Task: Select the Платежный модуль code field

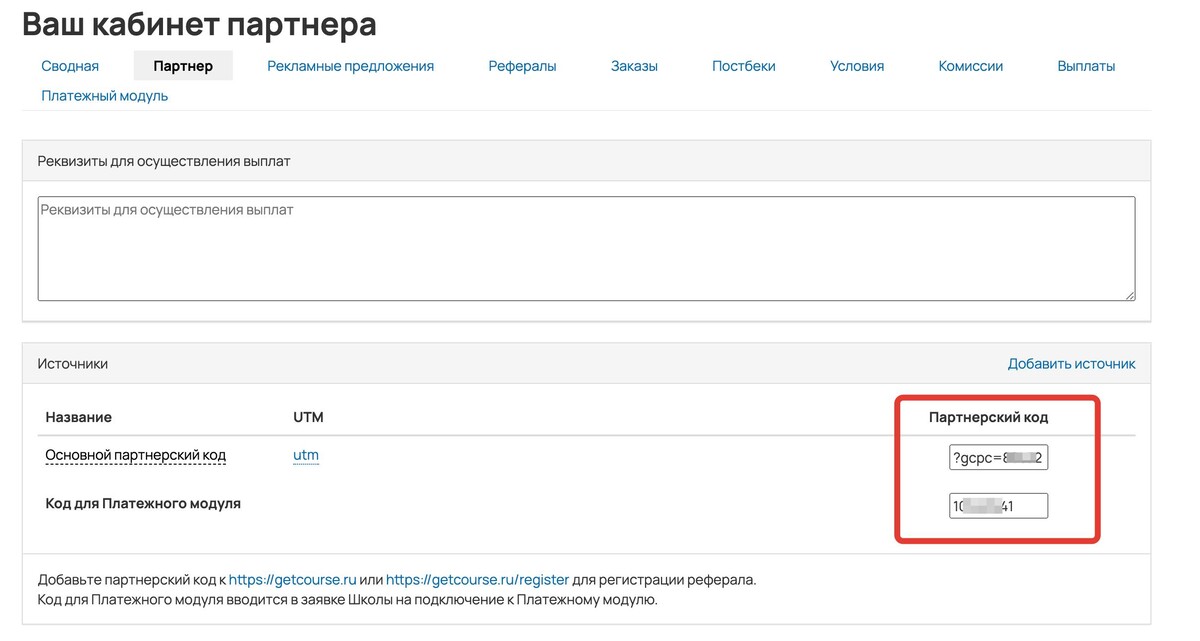Action: pyautogui.click(x=998, y=506)
